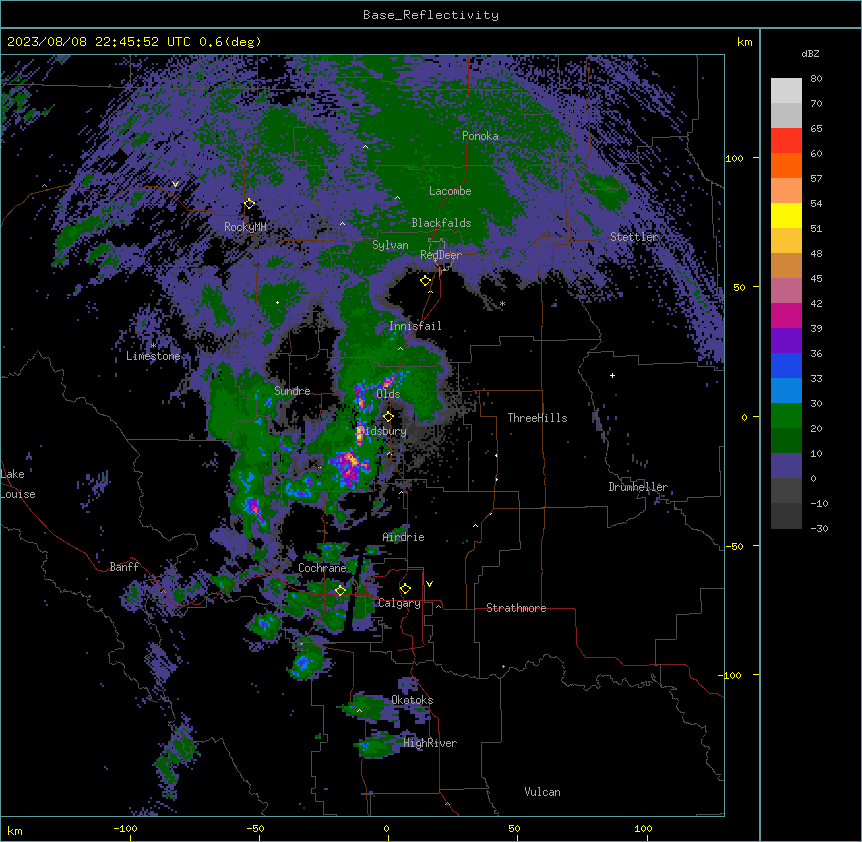Select the magenta 39-42 dBZ legend swatch

click(x=786, y=315)
